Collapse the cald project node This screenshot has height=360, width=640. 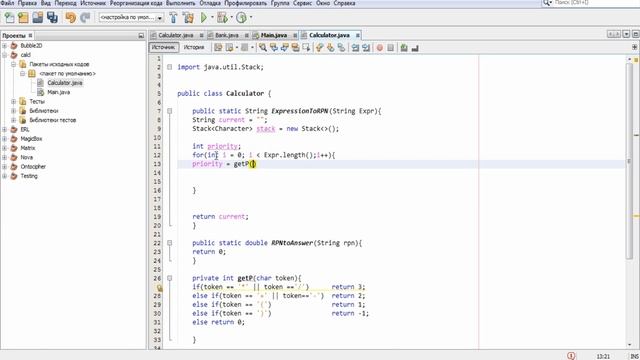[4, 55]
